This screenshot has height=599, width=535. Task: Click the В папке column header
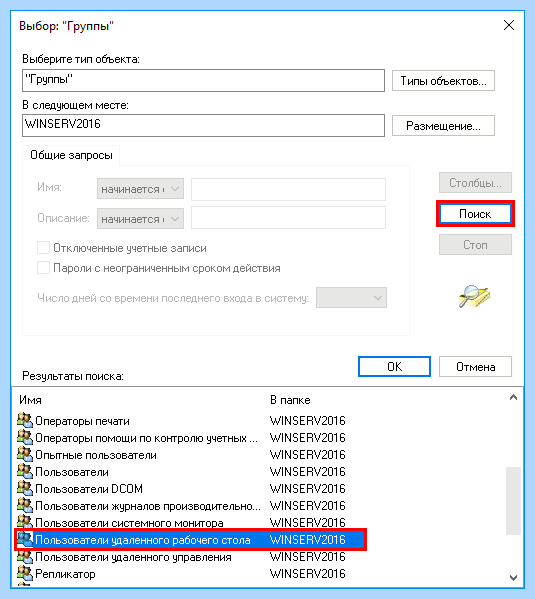click(290, 400)
